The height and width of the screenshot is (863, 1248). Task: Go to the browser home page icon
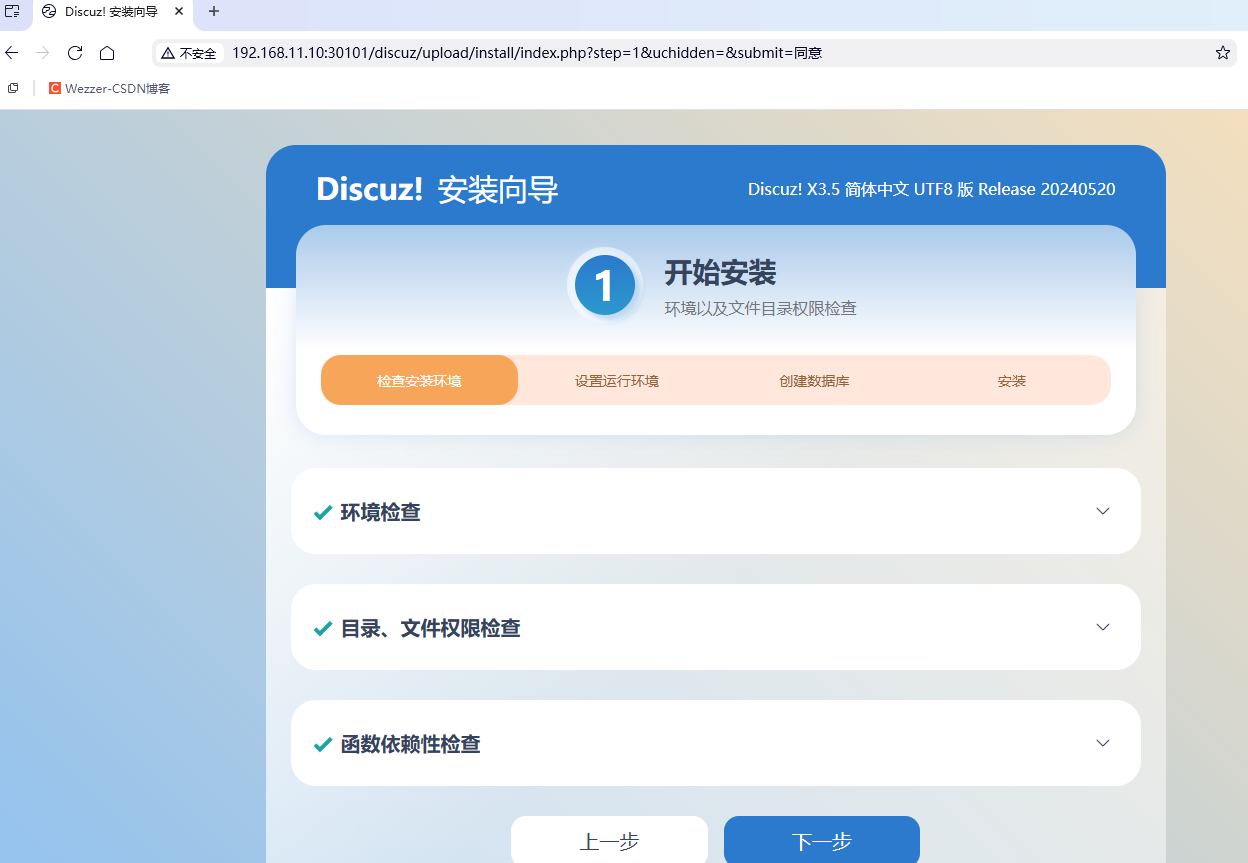click(107, 53)
